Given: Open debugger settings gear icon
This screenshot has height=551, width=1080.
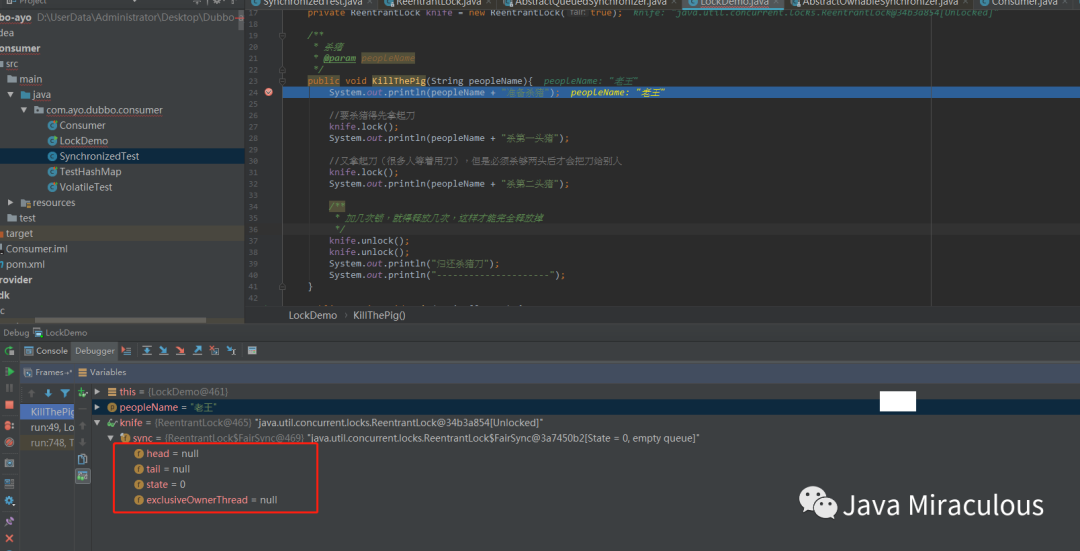Looking at the screenshot, I should 9,501.
